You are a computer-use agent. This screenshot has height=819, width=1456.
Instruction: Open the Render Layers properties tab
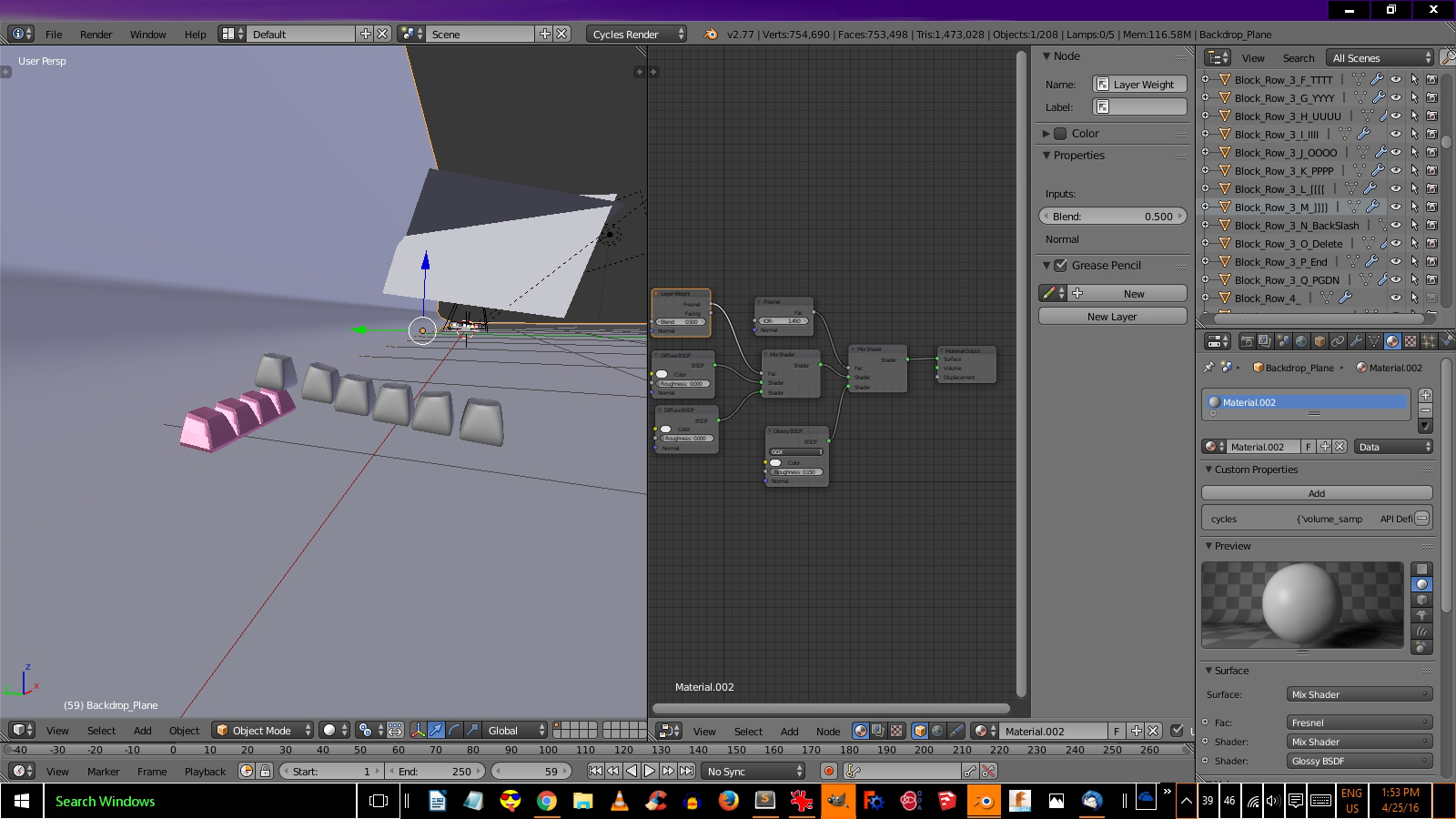coord(1265,341)
